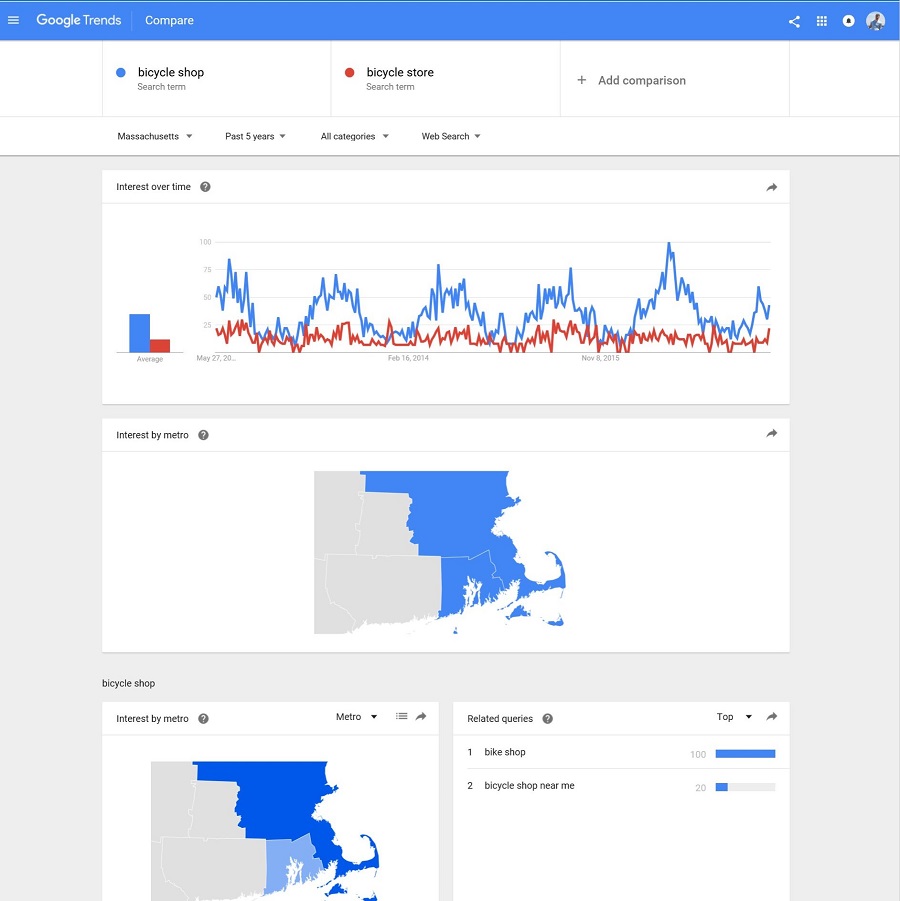Viewport: 900px width, 901px height.
Task: Click the 'Compare' header title
Action: tap(169, 20)
